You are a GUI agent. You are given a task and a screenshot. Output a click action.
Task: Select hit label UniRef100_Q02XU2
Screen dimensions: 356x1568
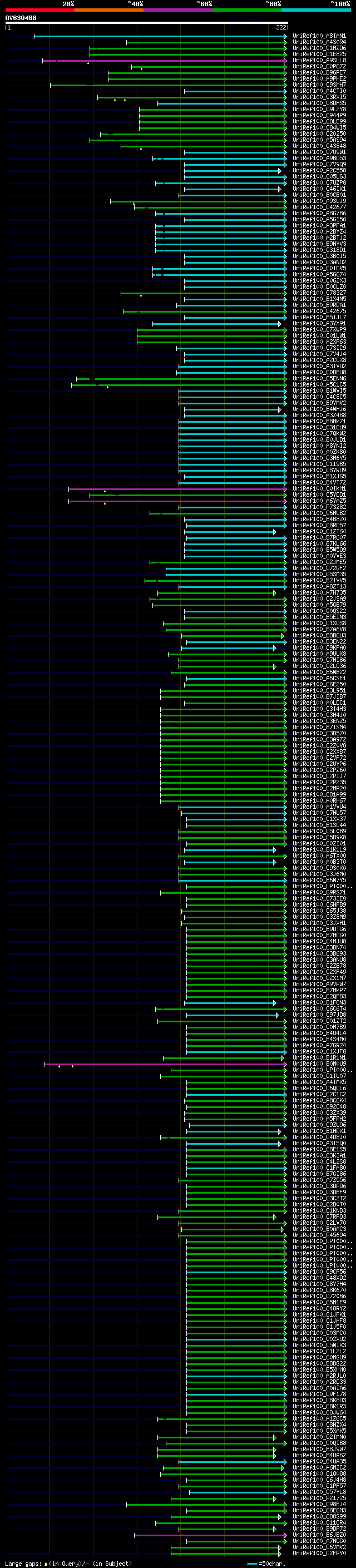[x=319, y=1339]
